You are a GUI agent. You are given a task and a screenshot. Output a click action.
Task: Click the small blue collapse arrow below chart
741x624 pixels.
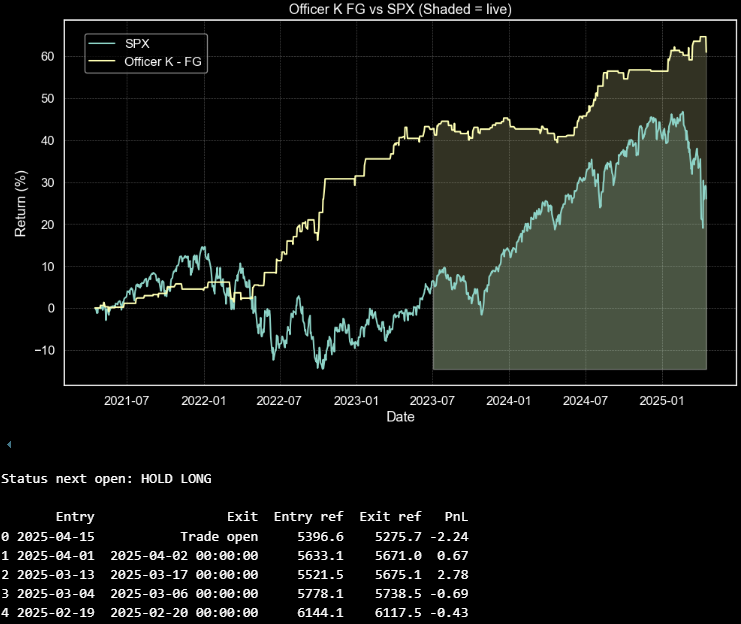9,444
